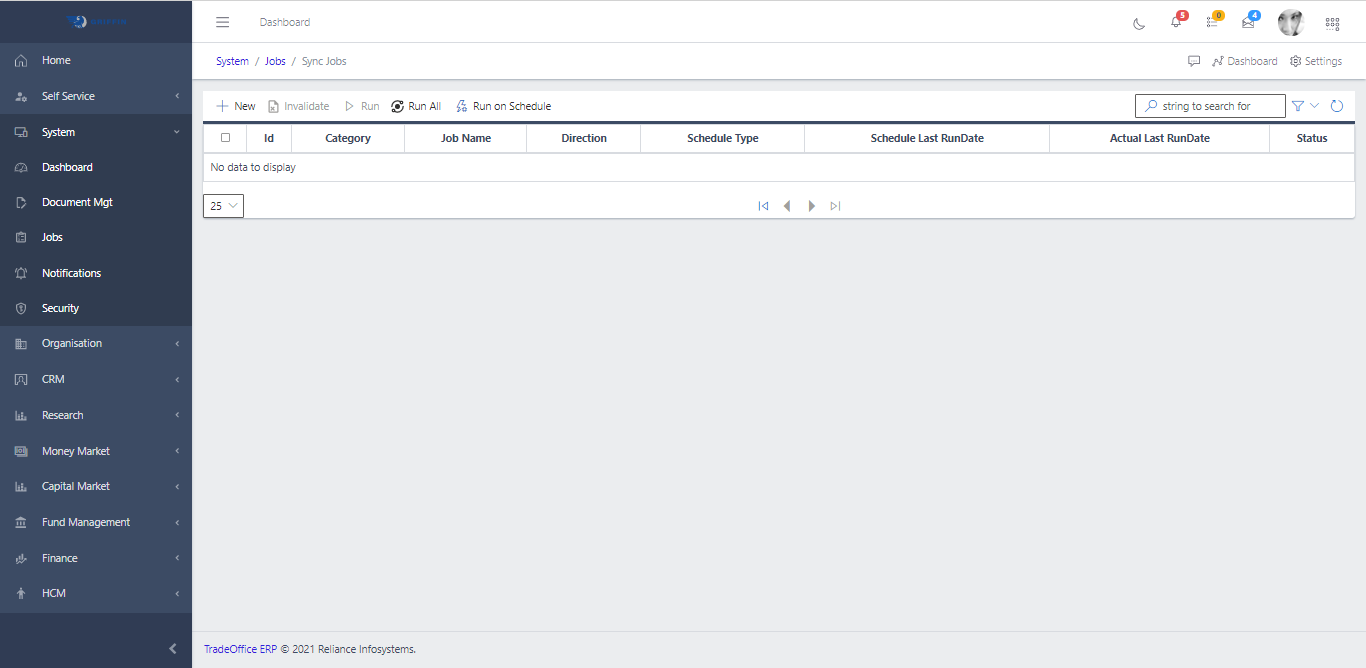Go to last page pager icon
The image size is (1366, 668).
pyautogui.click(x=835, y=206)
